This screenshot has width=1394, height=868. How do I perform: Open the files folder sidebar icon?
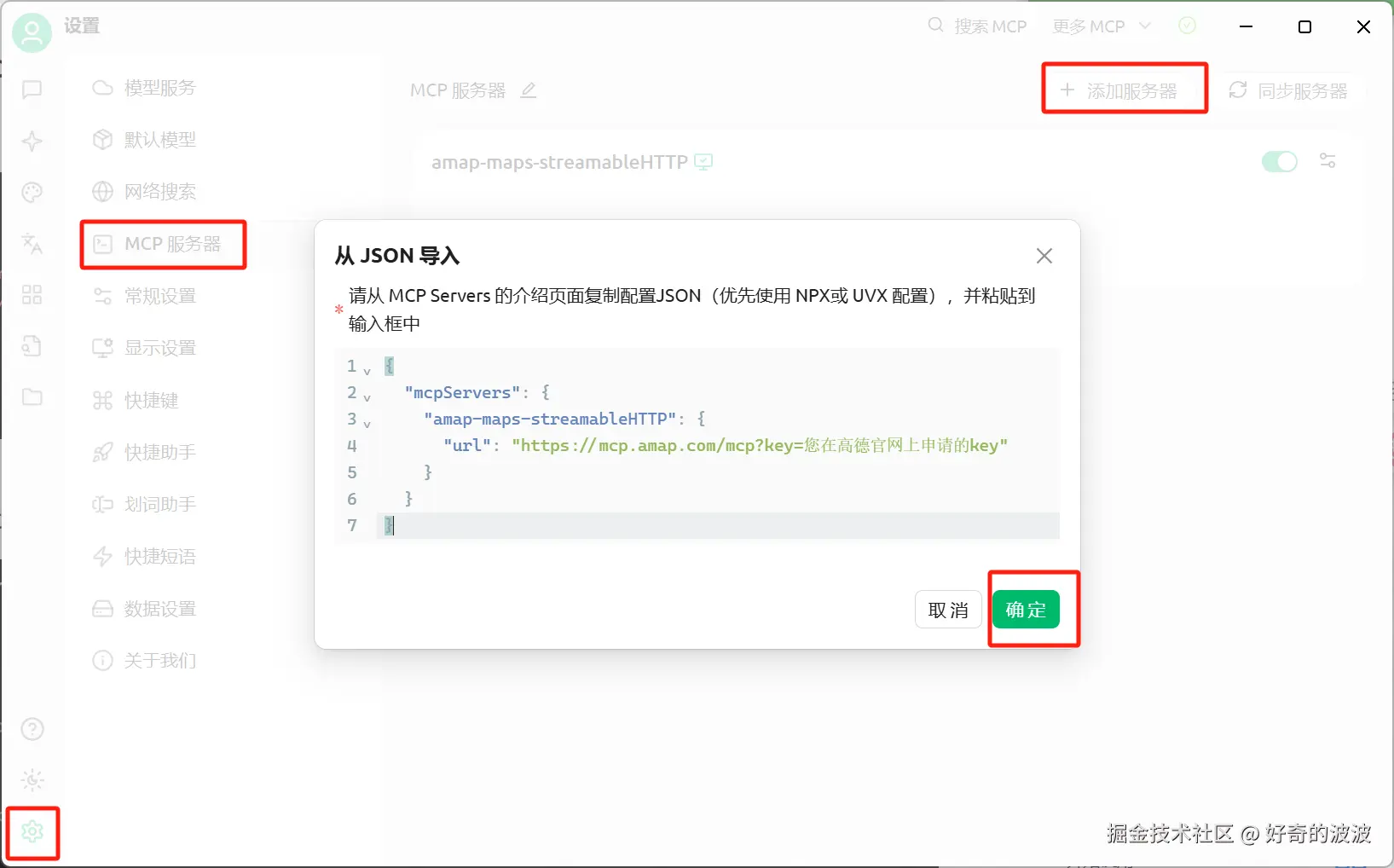point(32,397)
